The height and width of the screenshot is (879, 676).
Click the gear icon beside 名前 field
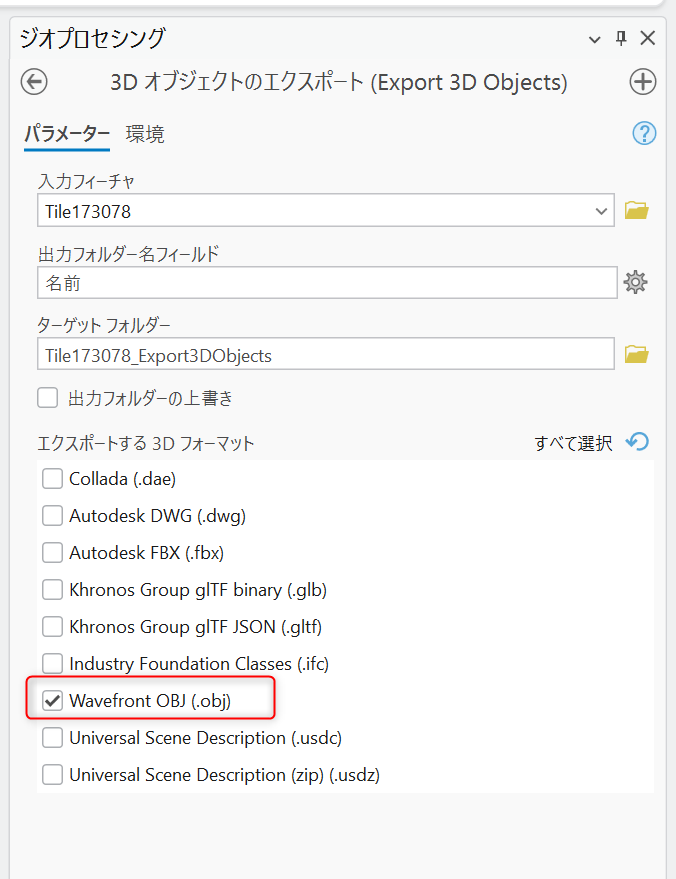click(636, 283)
